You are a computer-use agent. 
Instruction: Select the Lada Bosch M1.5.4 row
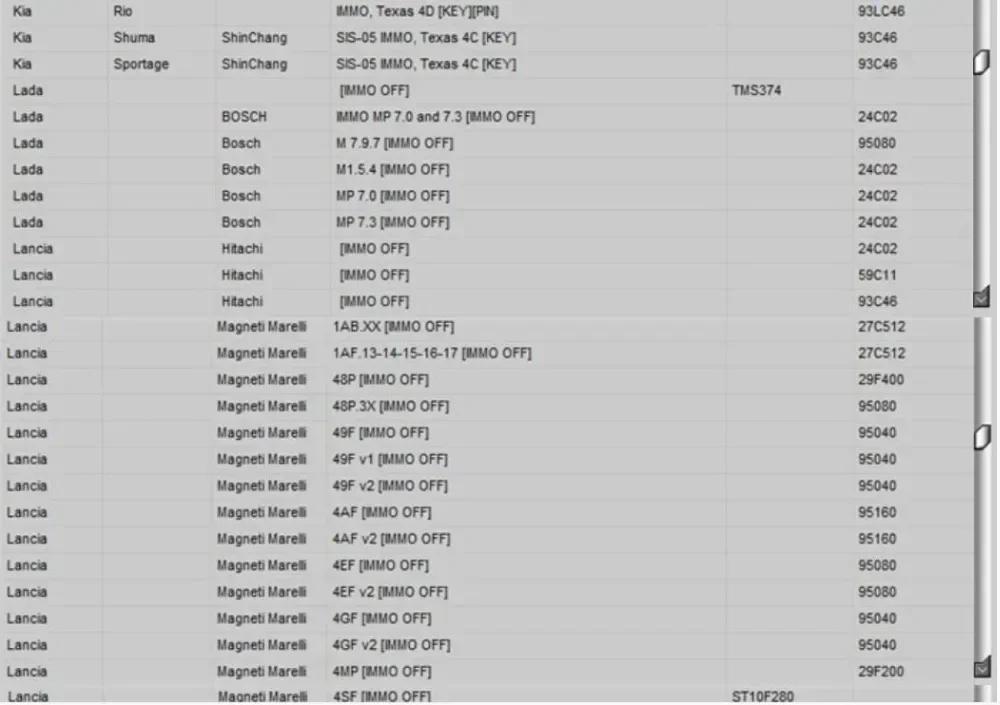pyautogui.click(x=487, y=170)
